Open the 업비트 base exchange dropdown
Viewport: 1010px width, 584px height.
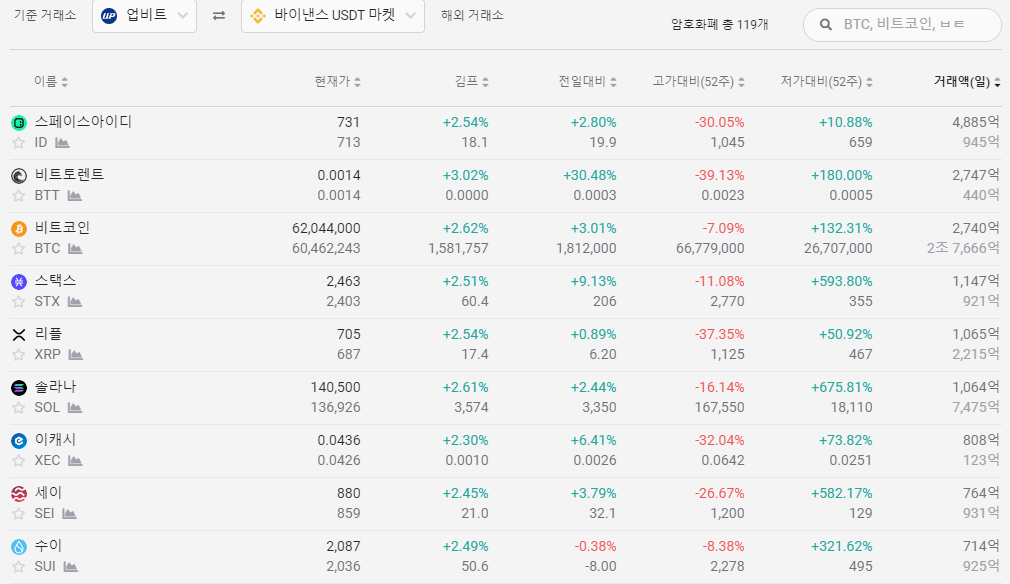click(144, 15)
